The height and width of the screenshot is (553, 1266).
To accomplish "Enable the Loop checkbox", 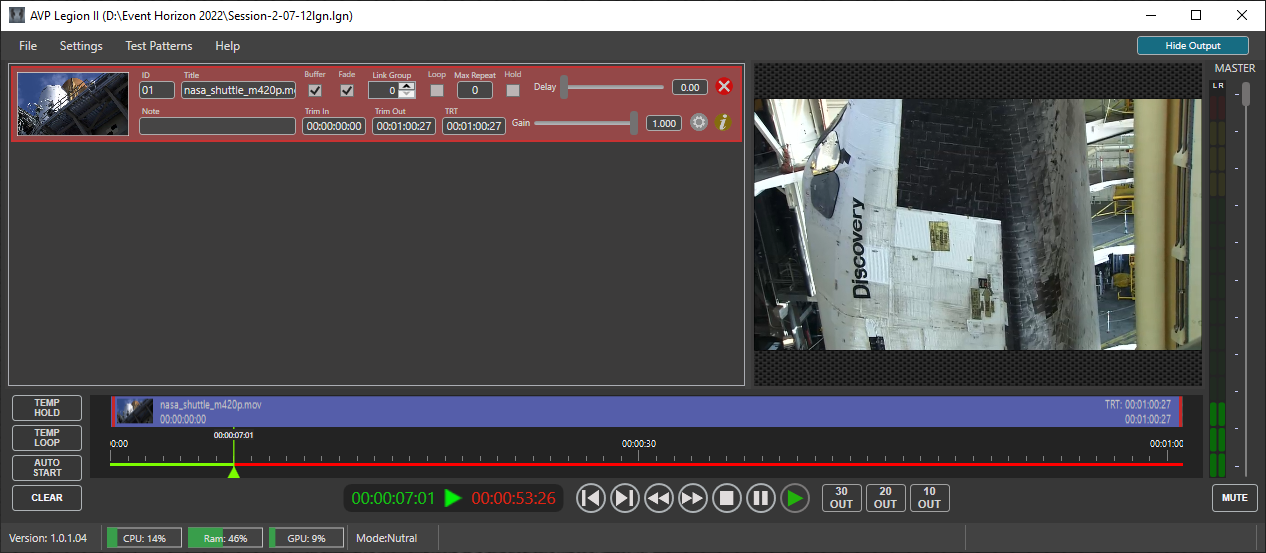I will (437, 90).
